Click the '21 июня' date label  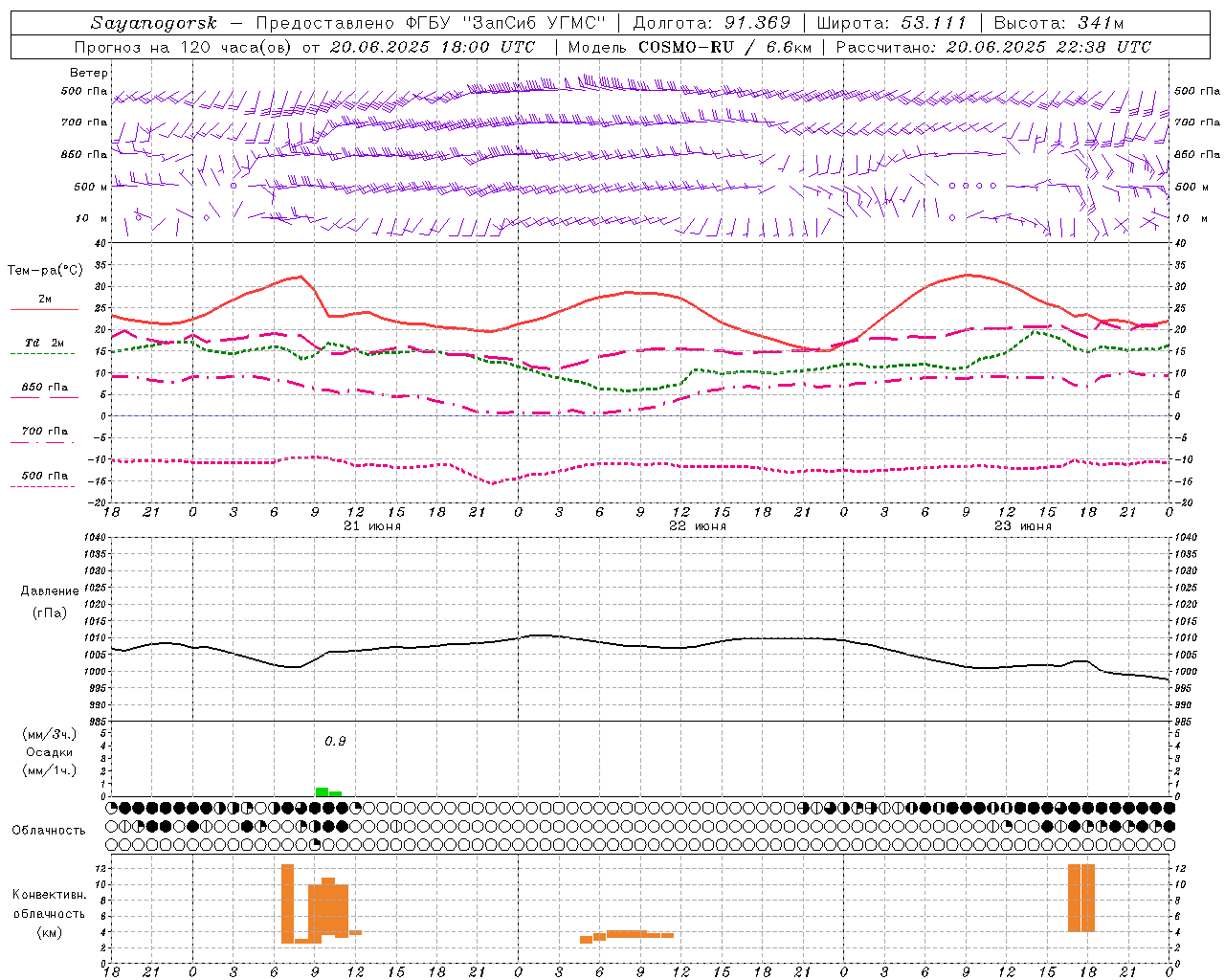click(x=372, y=526)
